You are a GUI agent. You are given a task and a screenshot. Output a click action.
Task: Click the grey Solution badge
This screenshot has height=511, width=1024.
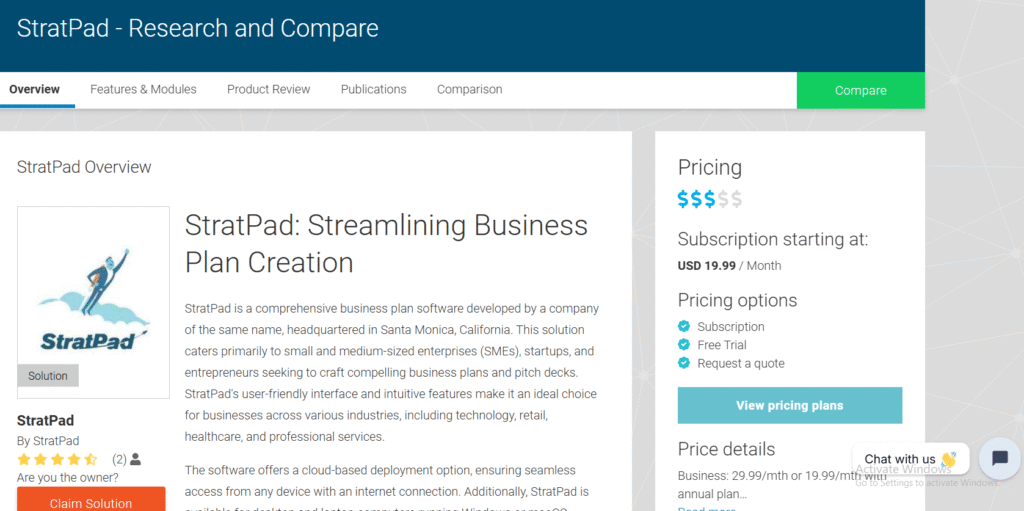tap(48, 376)
